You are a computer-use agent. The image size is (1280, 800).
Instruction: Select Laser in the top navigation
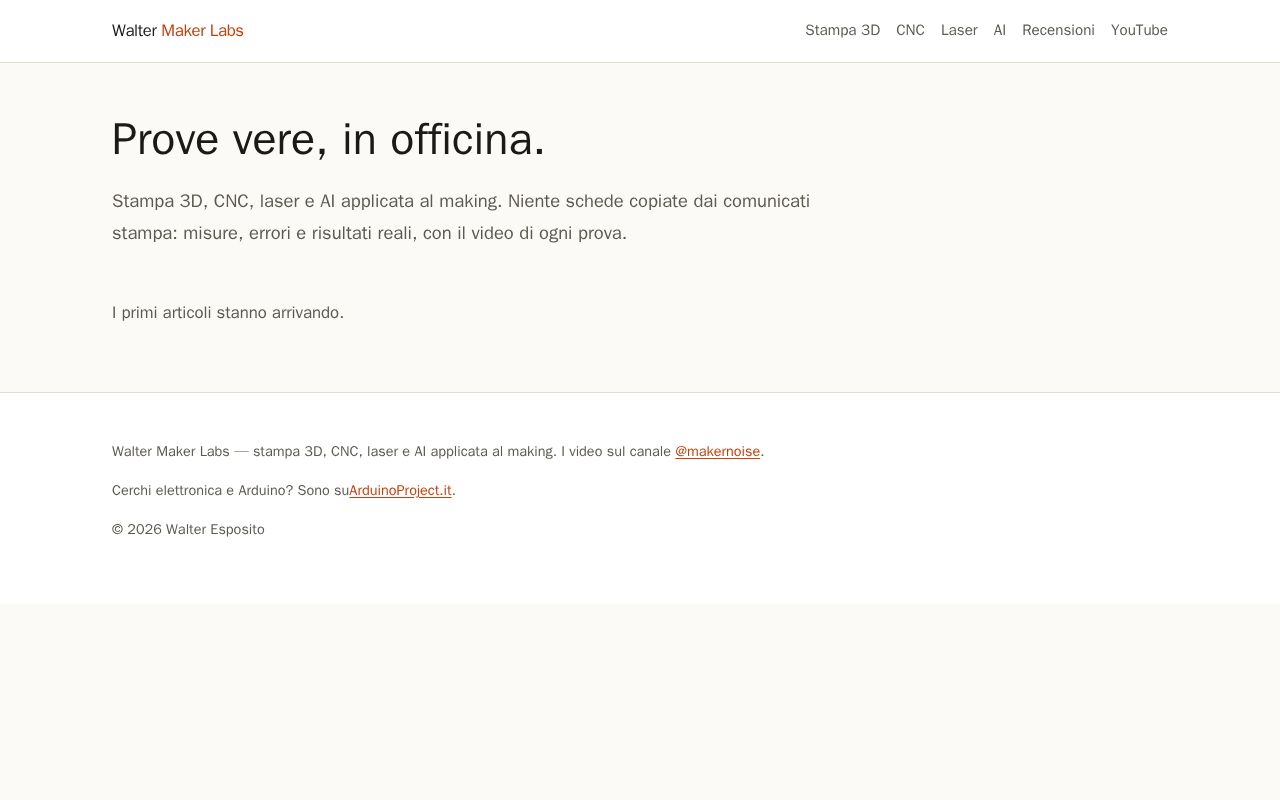coord(959,30)
